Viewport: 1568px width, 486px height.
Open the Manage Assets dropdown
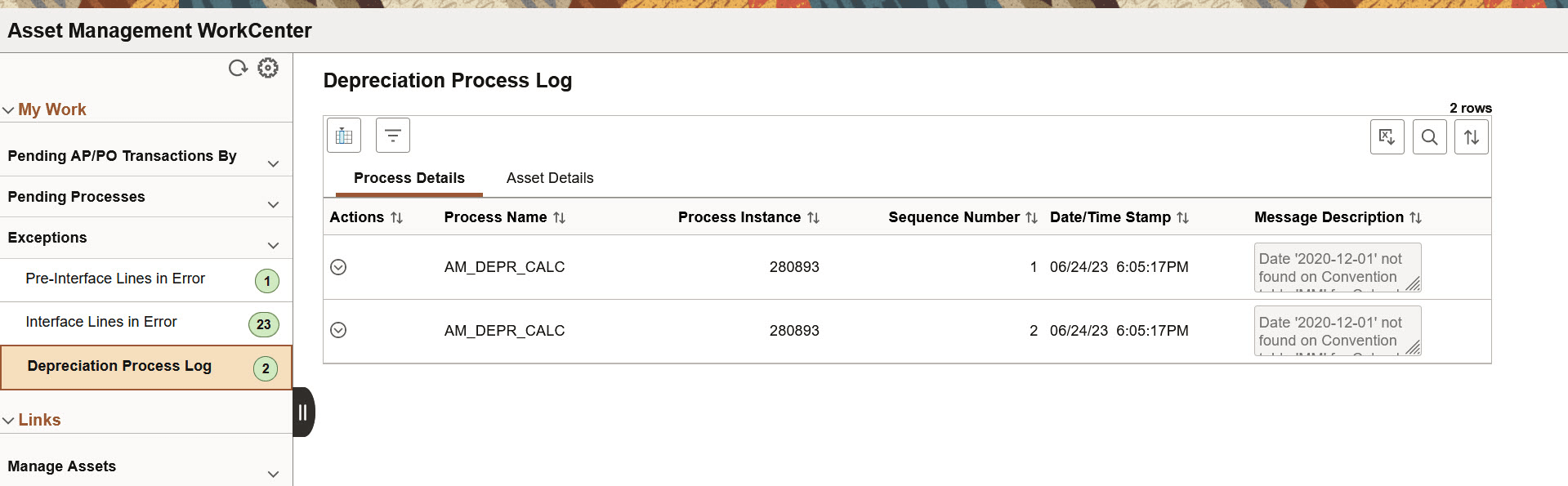274,474
